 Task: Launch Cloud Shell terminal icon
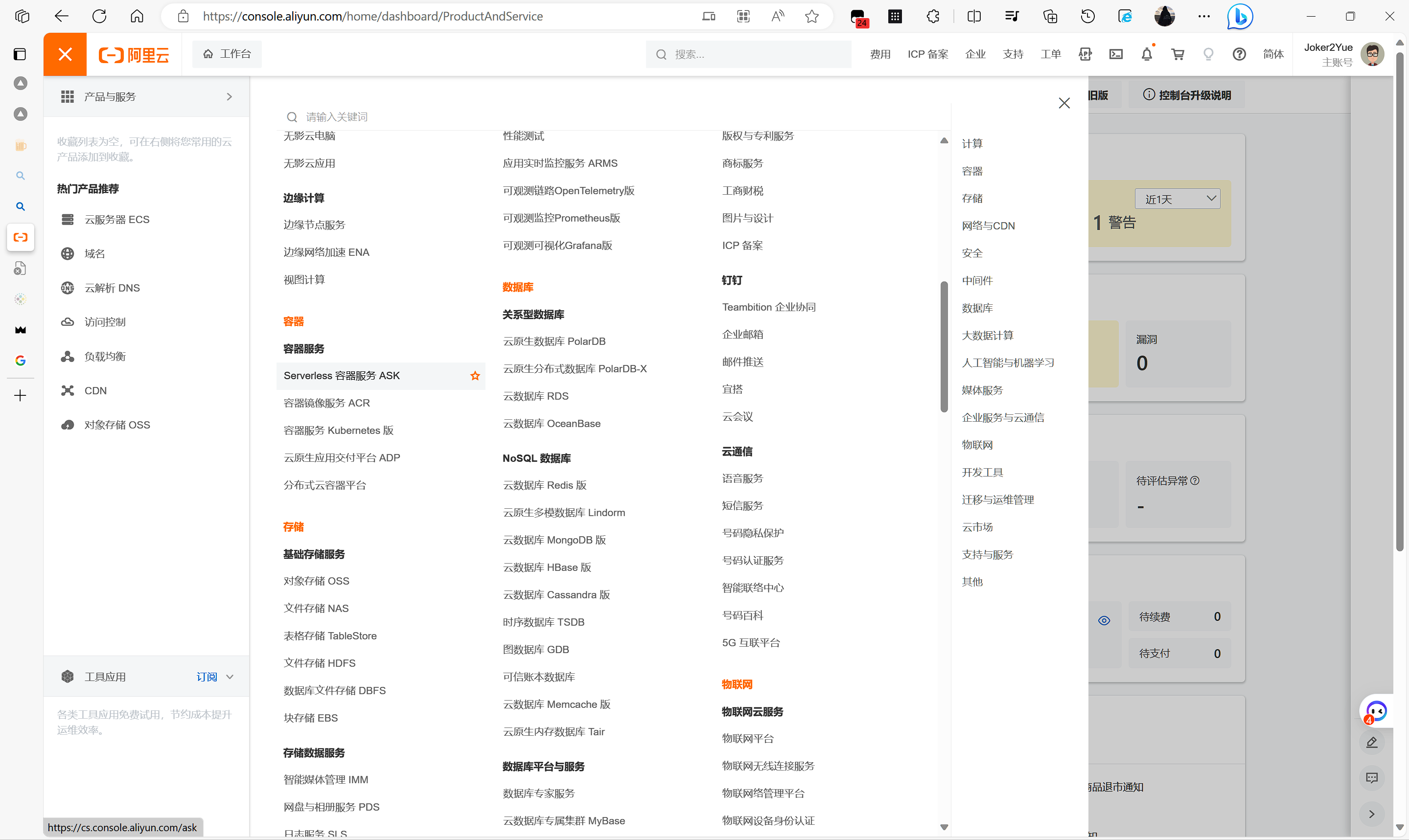[1116, 54]
